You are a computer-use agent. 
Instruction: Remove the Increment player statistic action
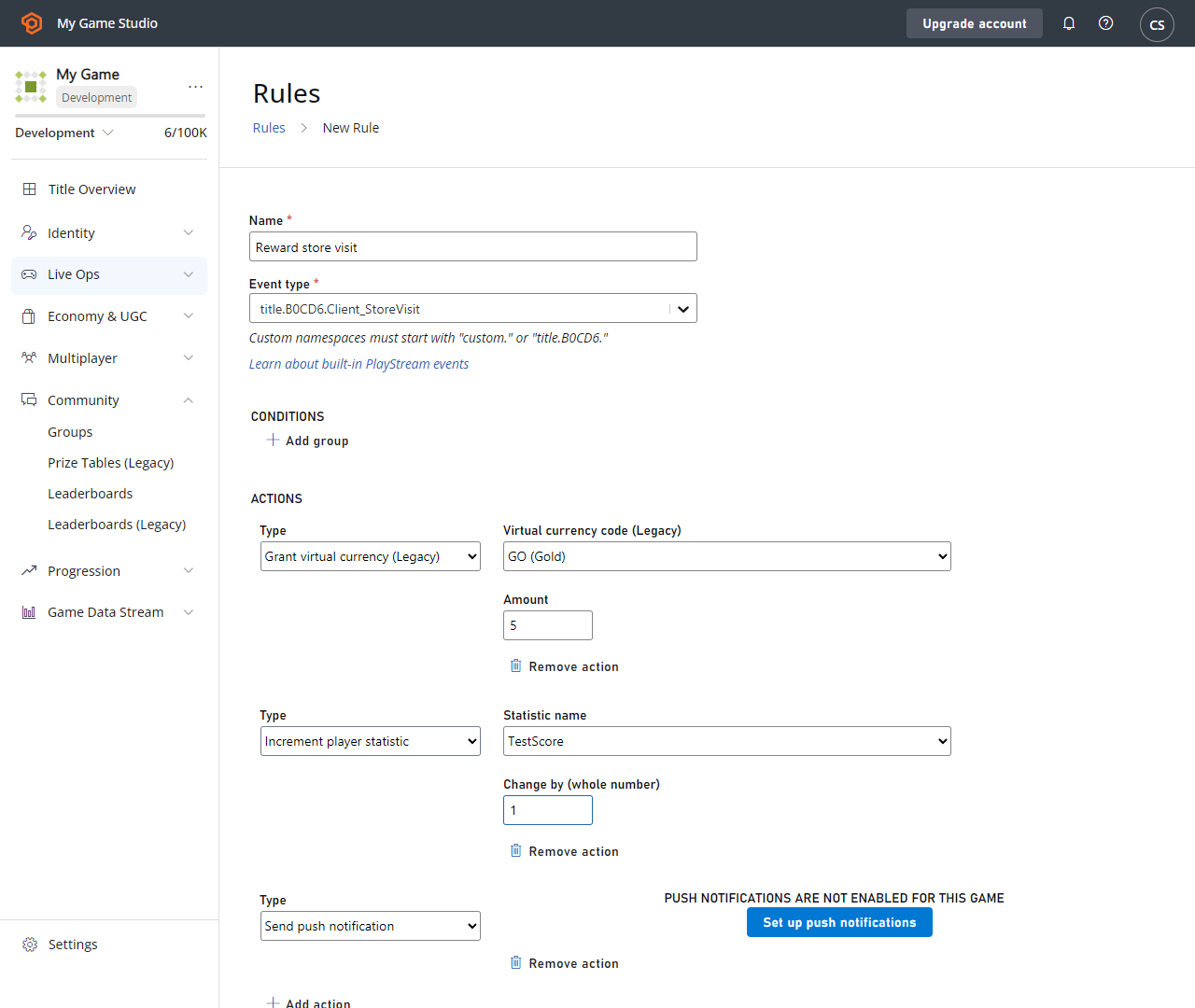[x=564, y=851]
